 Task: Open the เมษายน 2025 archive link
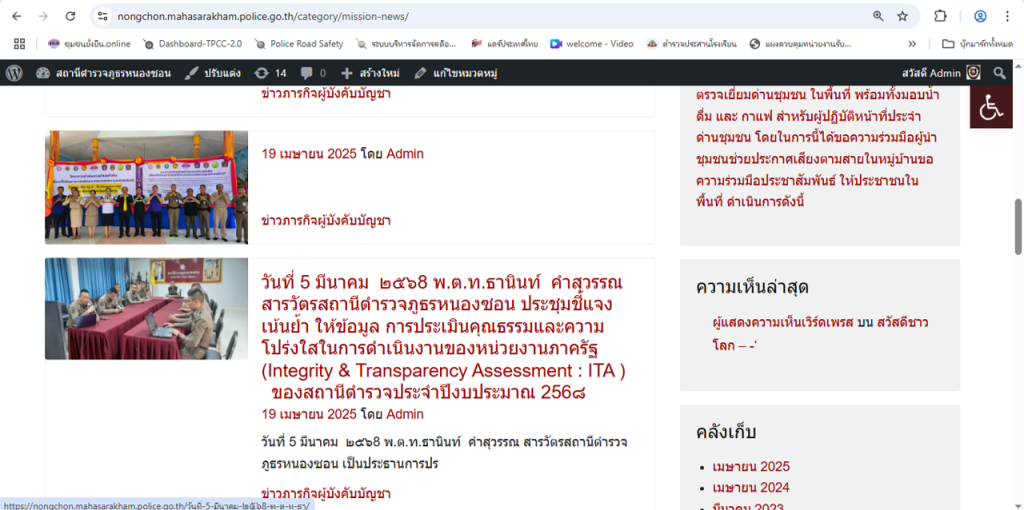click(x=751, y=466)
